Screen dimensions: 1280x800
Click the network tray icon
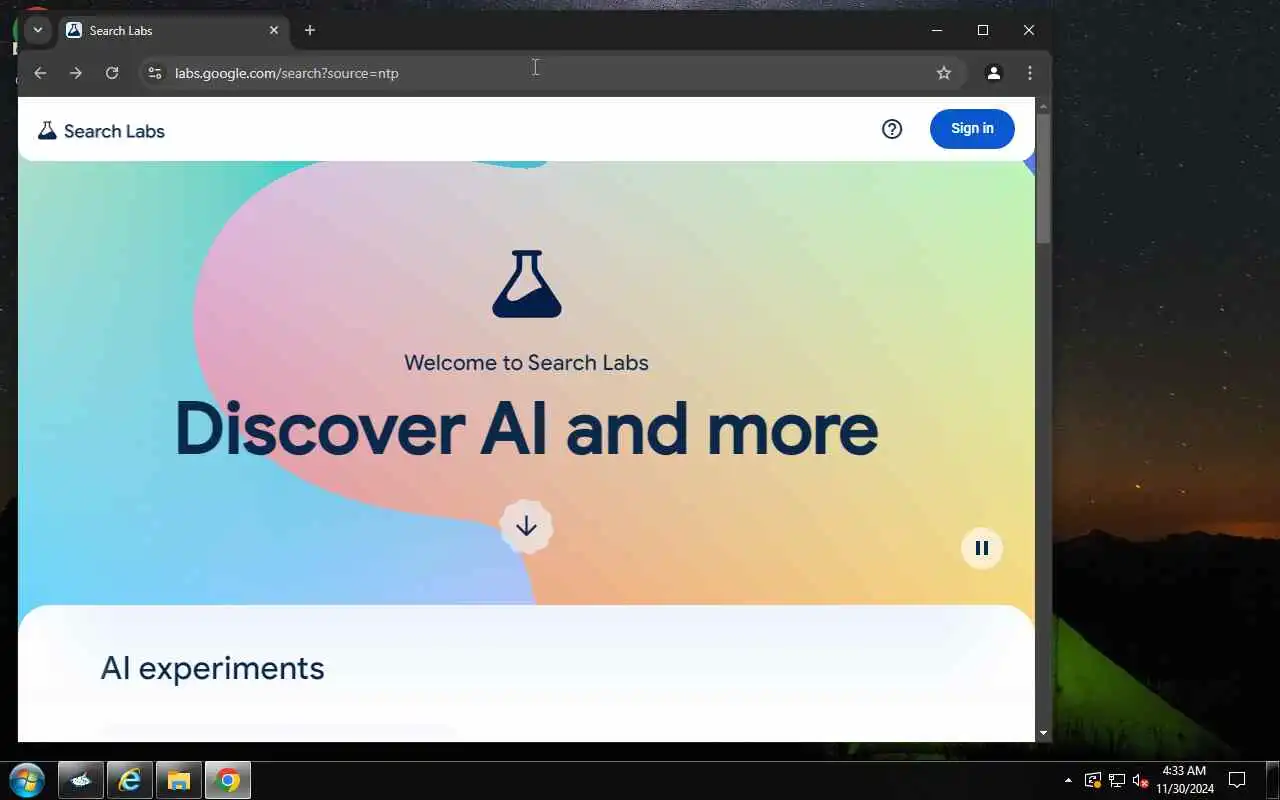click(x=1117, y=780)
